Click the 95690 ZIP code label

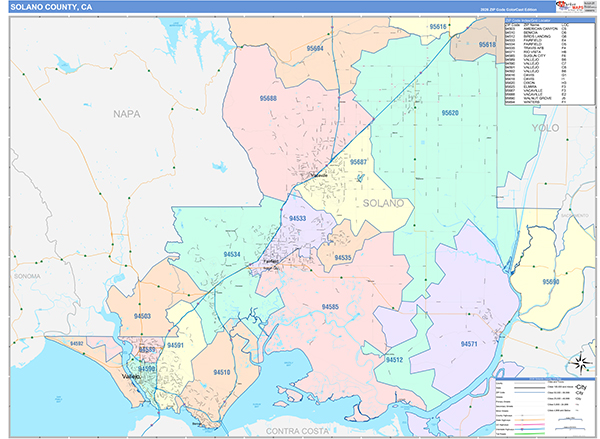(x=552, y=283)
